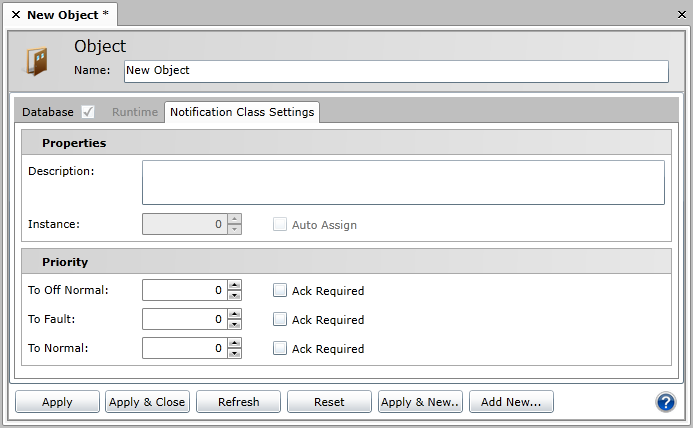
Task: Click the blue help question mark icon
Action: point(666,402)
